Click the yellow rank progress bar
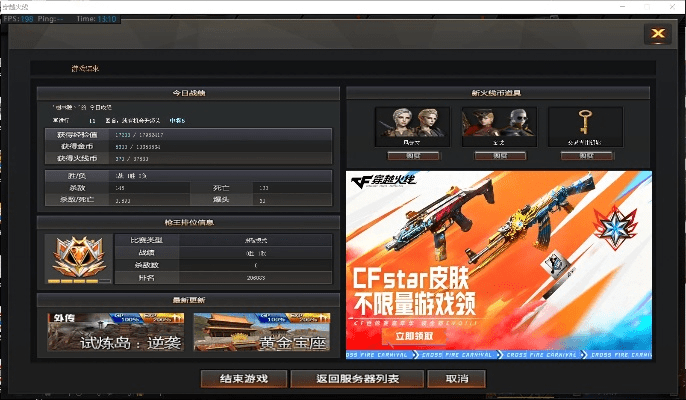This screenshot has width=686, height=400. point(72,283)
